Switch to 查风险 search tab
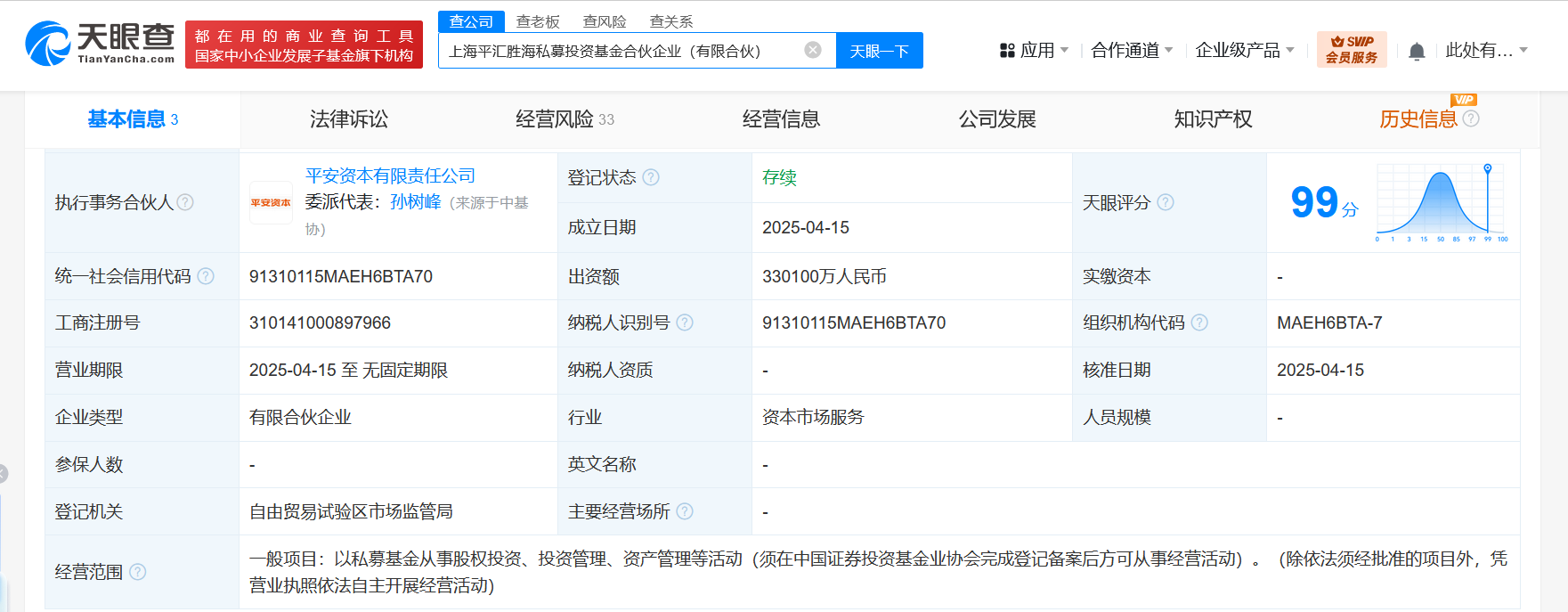Viewport: 1568px width, 612px height. click(605, 21)
